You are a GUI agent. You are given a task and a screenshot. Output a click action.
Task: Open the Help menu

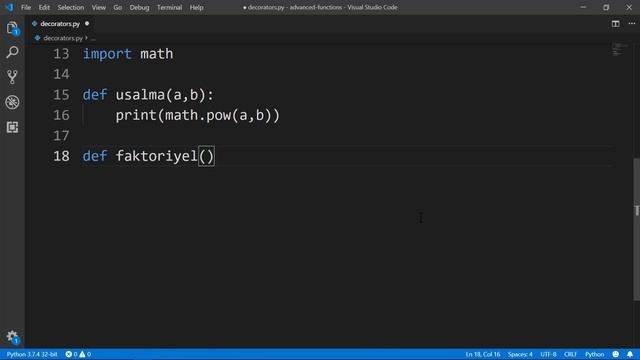[196, 7]
